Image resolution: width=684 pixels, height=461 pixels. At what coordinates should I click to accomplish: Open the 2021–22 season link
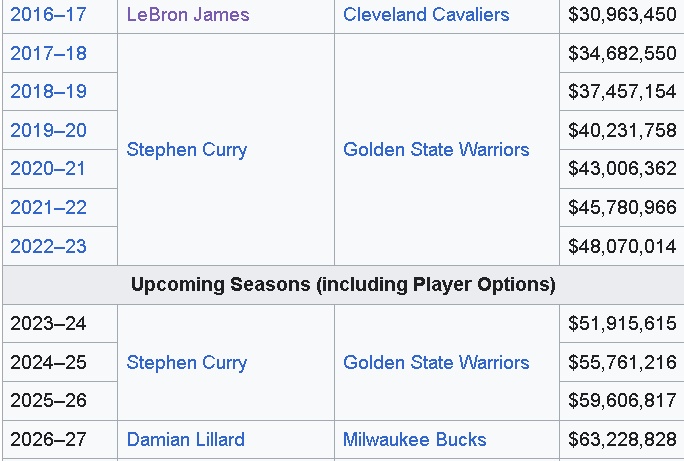[x=48, y=207]
